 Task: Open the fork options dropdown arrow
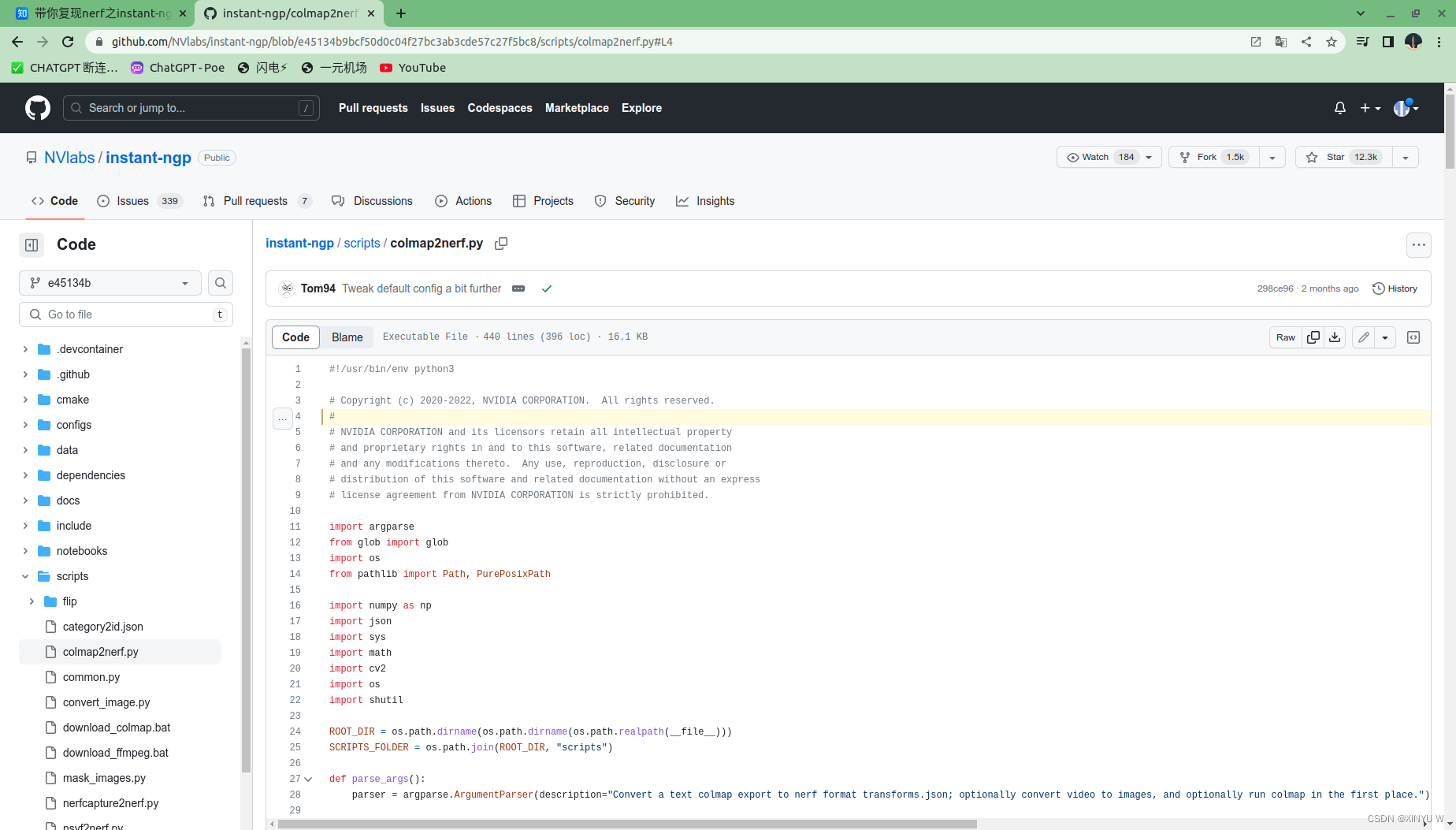point(1272,157)
